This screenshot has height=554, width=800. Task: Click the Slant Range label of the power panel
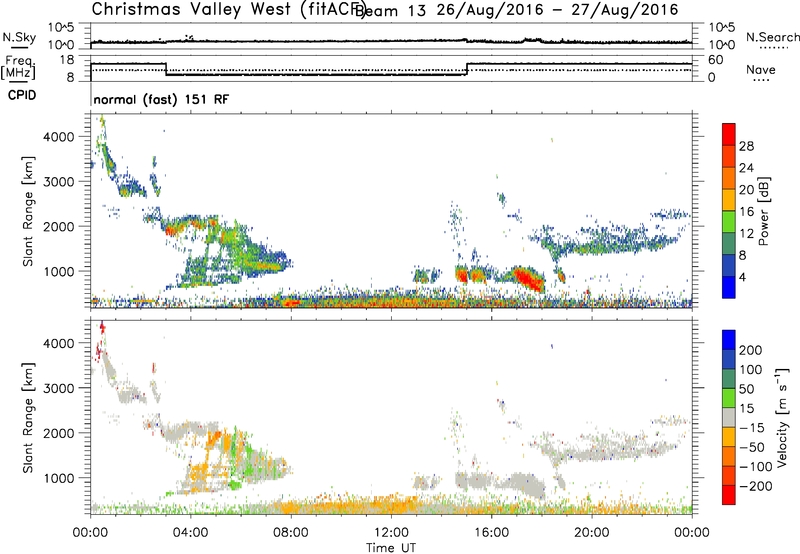tap(28, 211)
